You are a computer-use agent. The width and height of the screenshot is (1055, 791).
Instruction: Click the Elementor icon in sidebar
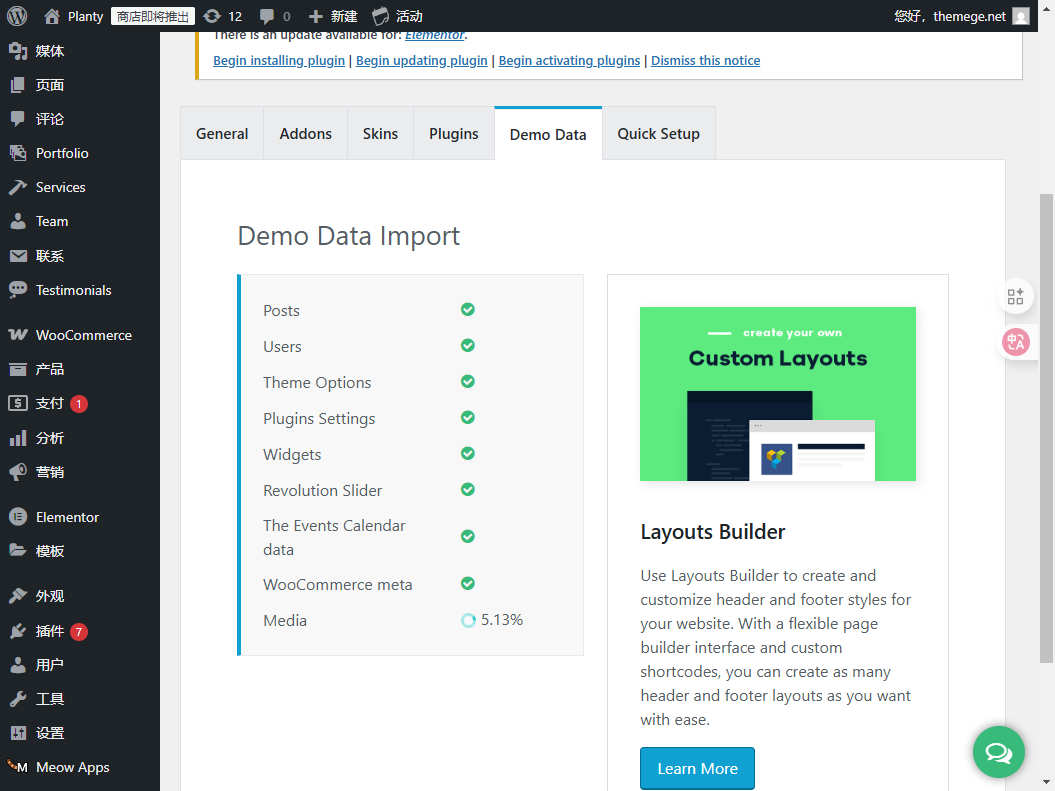(18, 517)
